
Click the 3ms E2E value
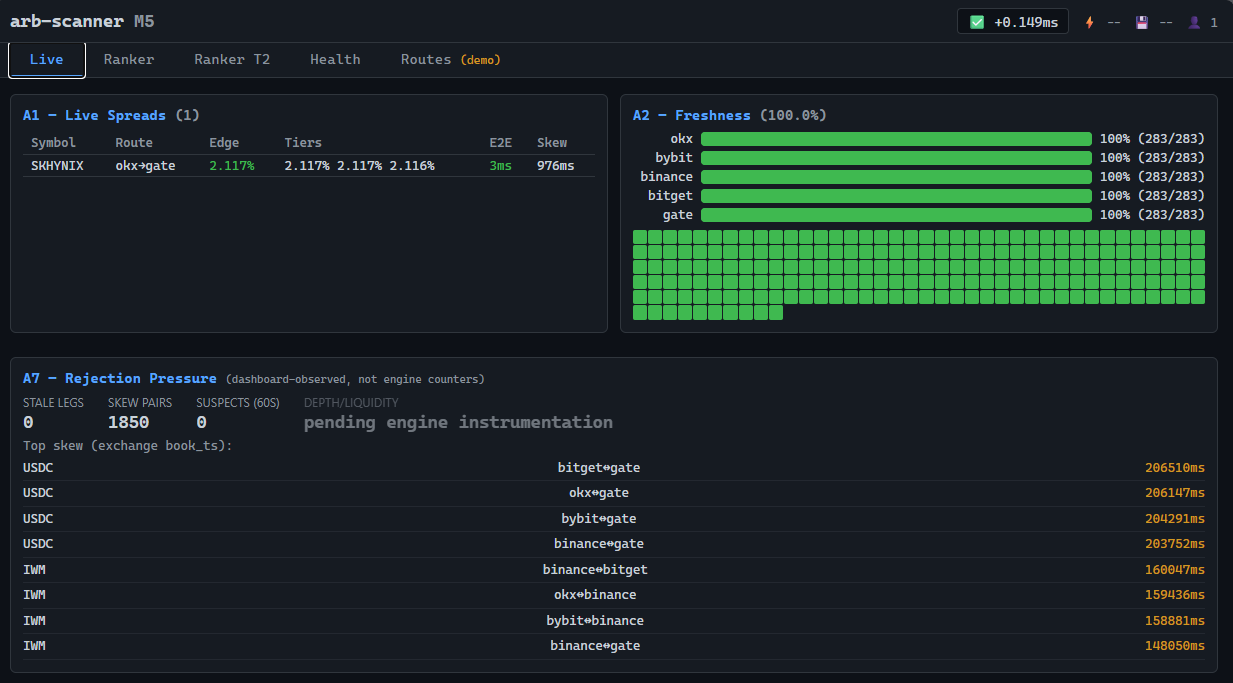tap(501, 166)
